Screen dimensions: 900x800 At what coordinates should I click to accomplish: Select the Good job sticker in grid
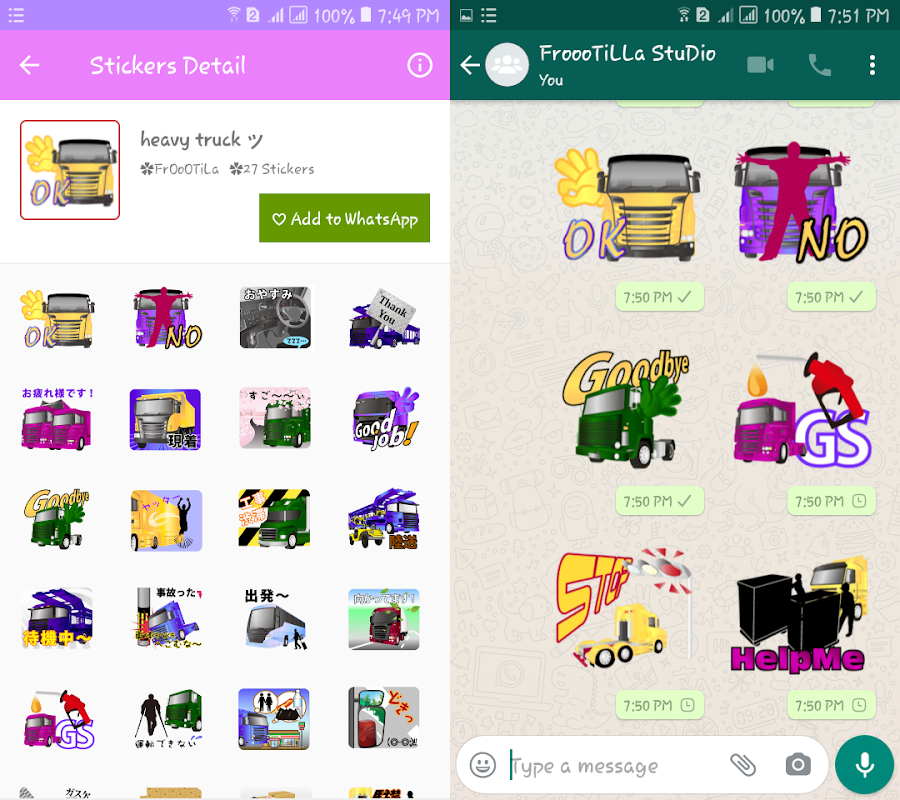[x=385, y=419]
